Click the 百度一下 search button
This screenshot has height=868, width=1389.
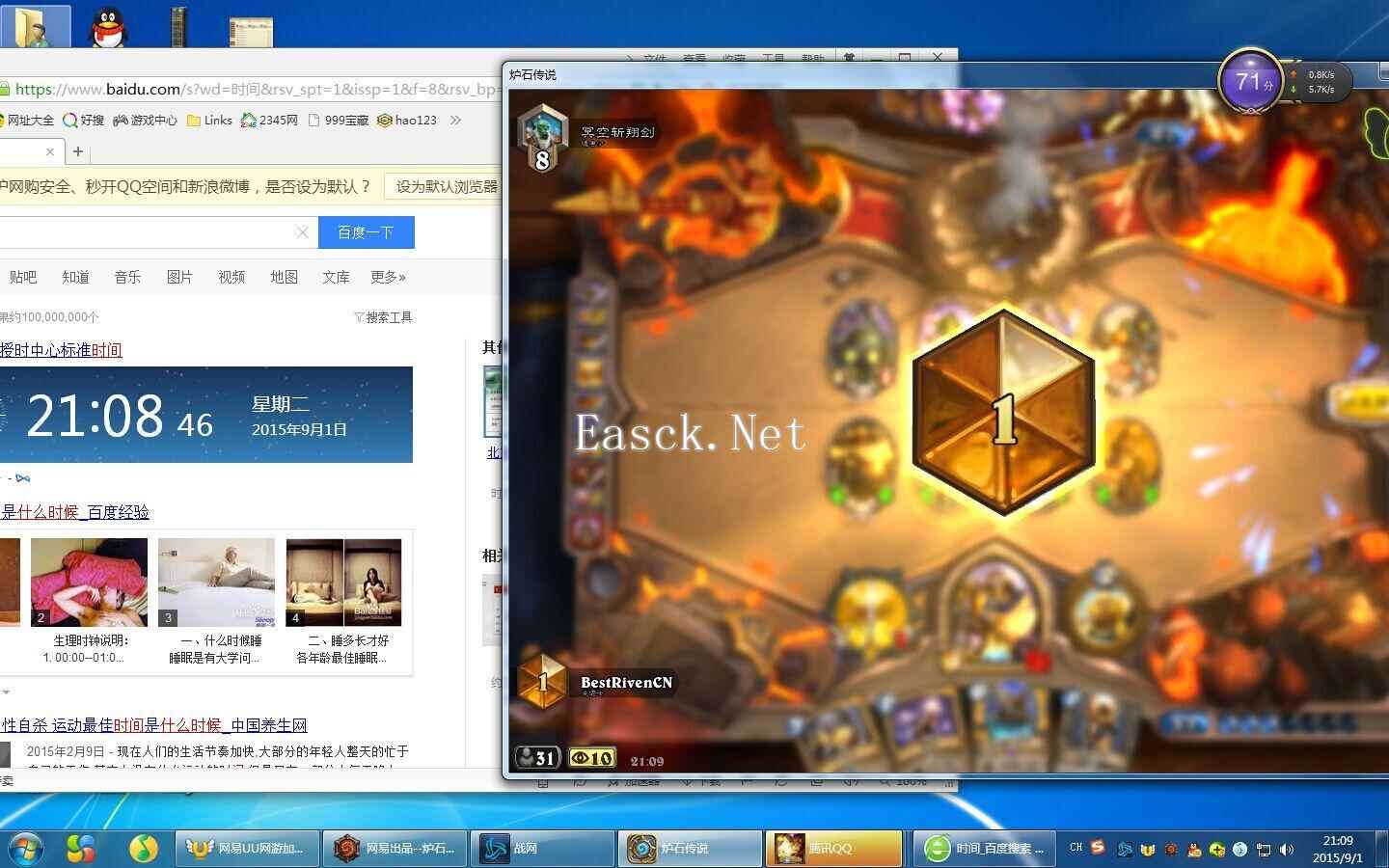pos(366,232)
